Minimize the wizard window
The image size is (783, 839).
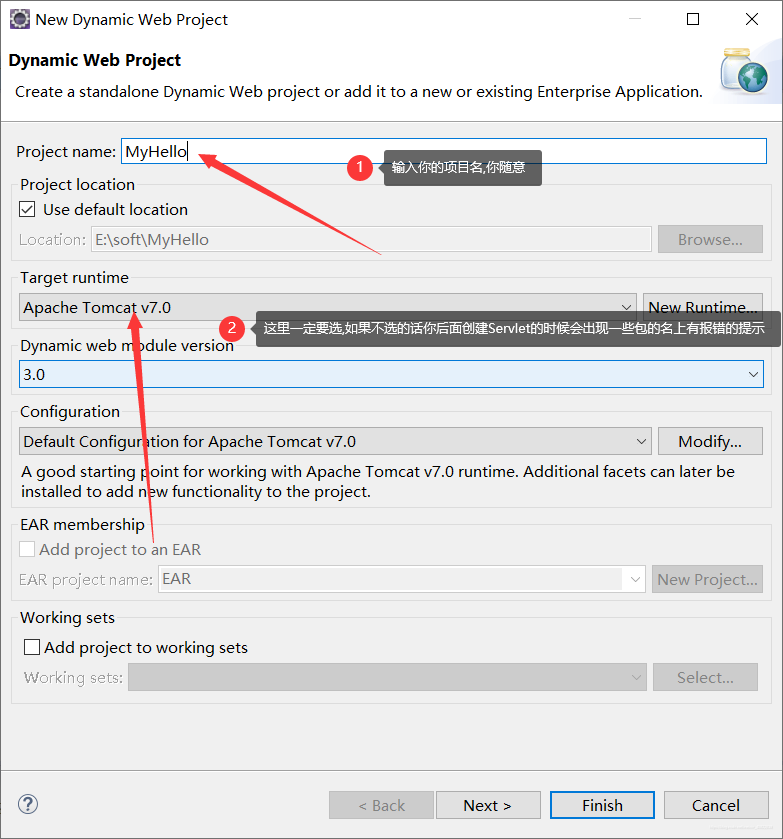coord(635,19)
